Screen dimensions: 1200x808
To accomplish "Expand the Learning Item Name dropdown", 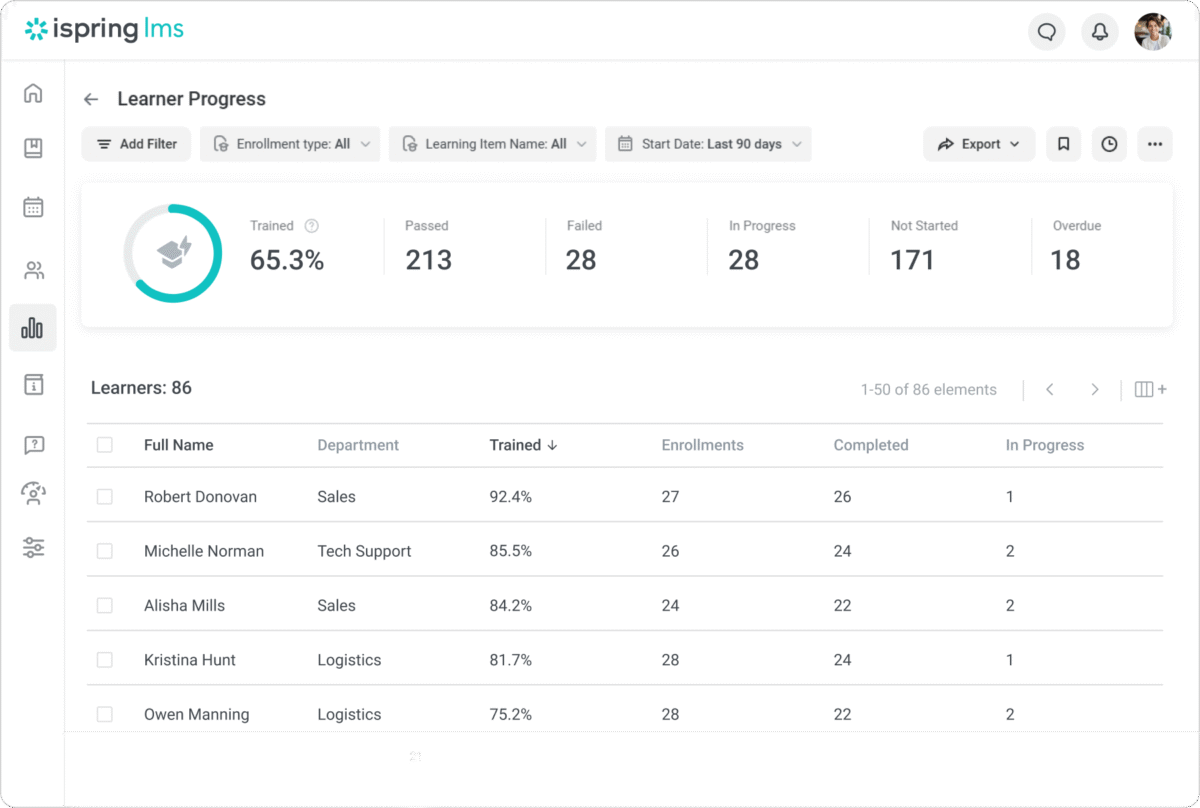I will [492, 144].
